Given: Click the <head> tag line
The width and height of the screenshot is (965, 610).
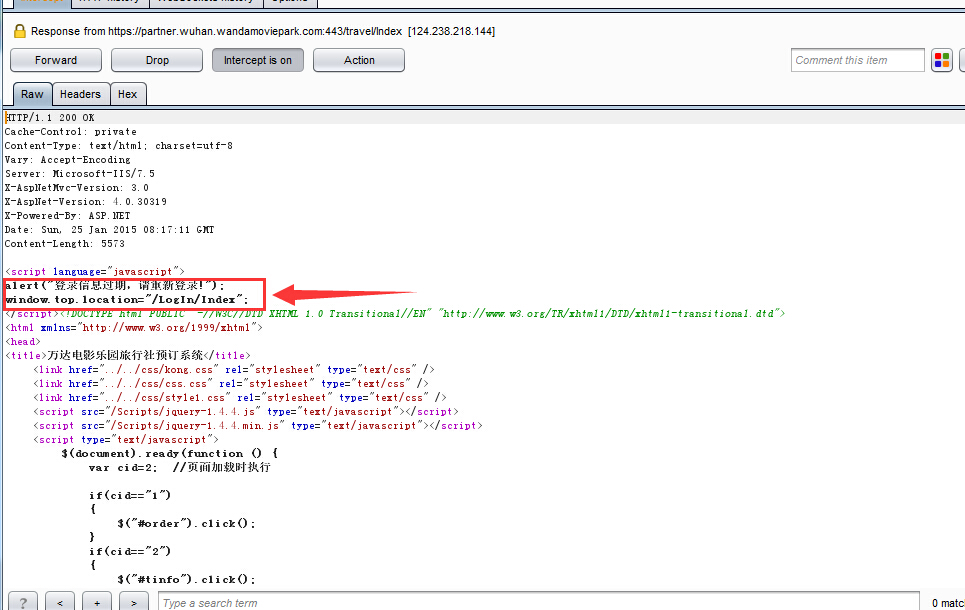Looking at the screenshot, I should 23,342.
